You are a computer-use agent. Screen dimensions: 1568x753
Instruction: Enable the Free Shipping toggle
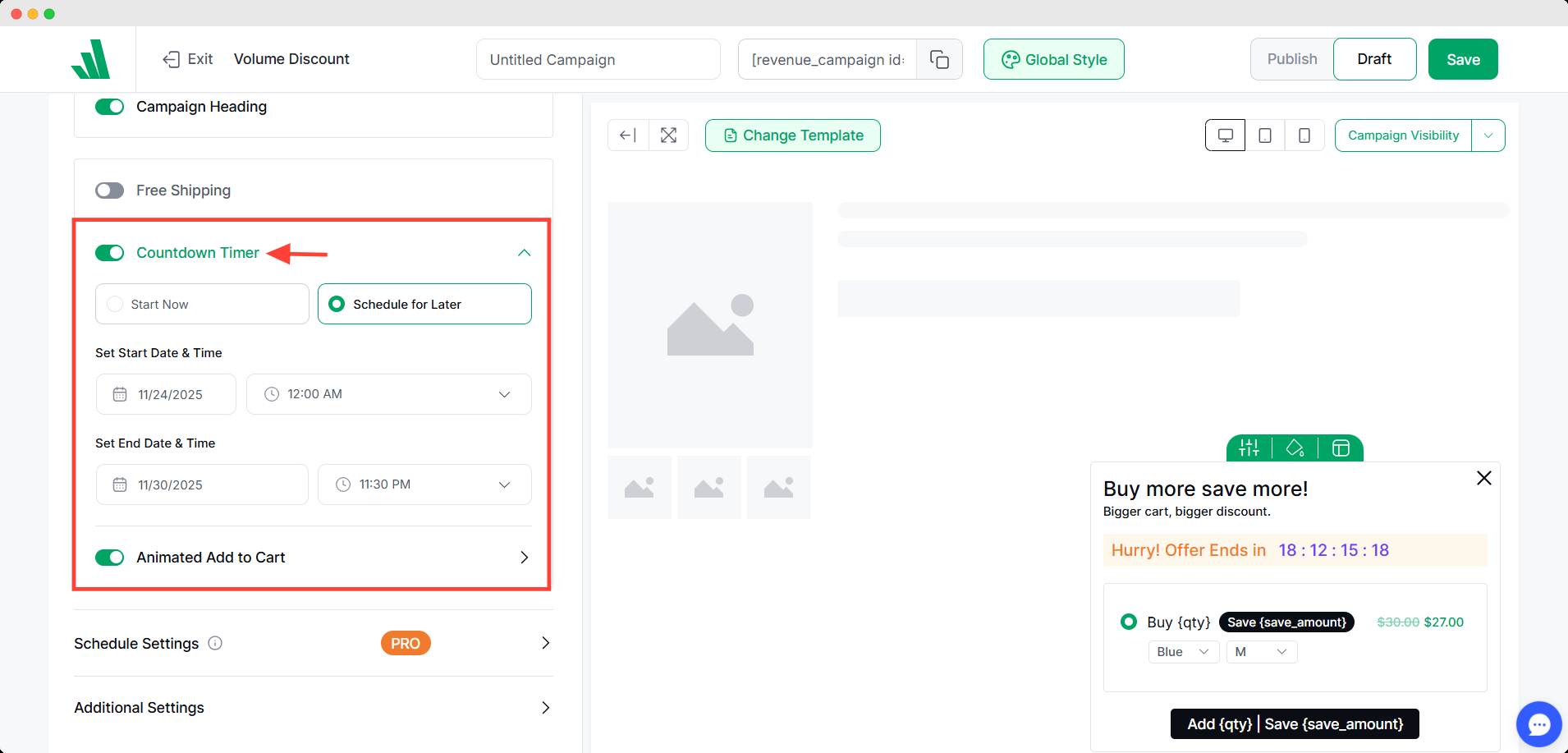click(109, 191)
